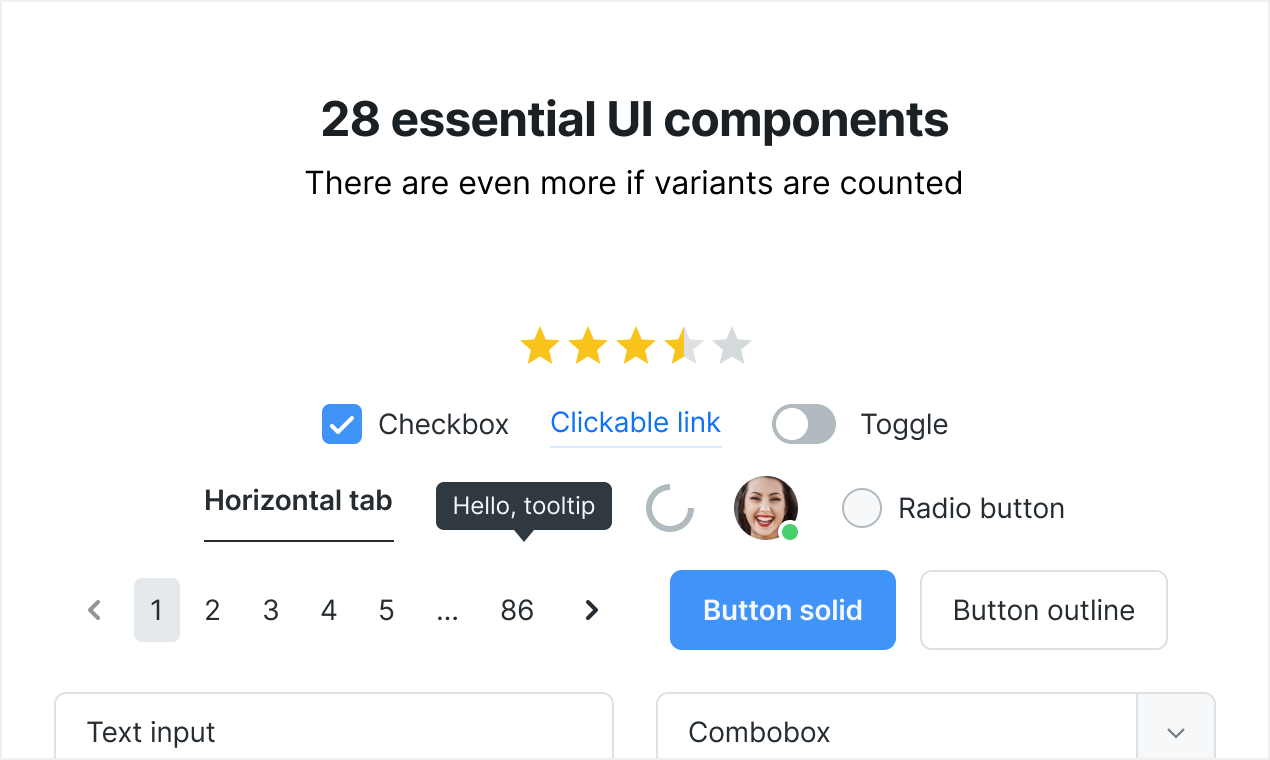Go to previous page with left chevron
The width and height of the screenshot is (1270, 760).
(x=95, y=610)
